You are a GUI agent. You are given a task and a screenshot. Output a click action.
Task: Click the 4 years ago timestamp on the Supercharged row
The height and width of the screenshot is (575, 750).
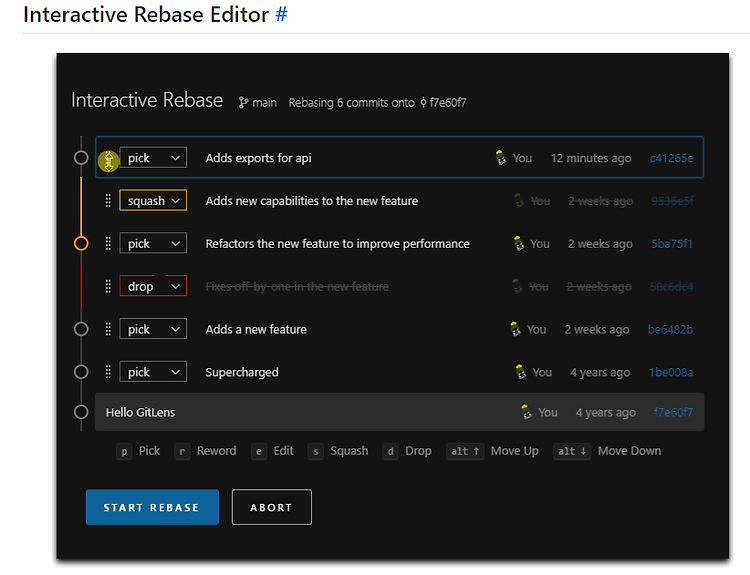(600, 372)
